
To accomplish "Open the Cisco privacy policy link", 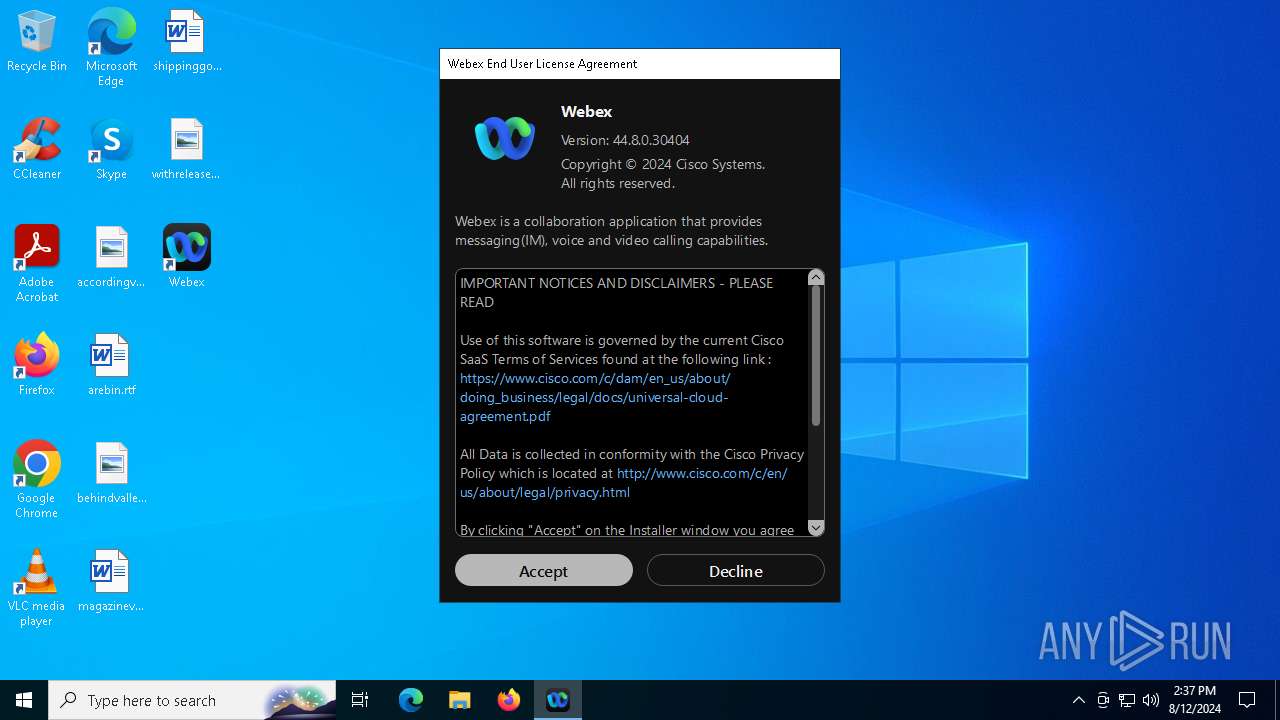I will (623, 482).
